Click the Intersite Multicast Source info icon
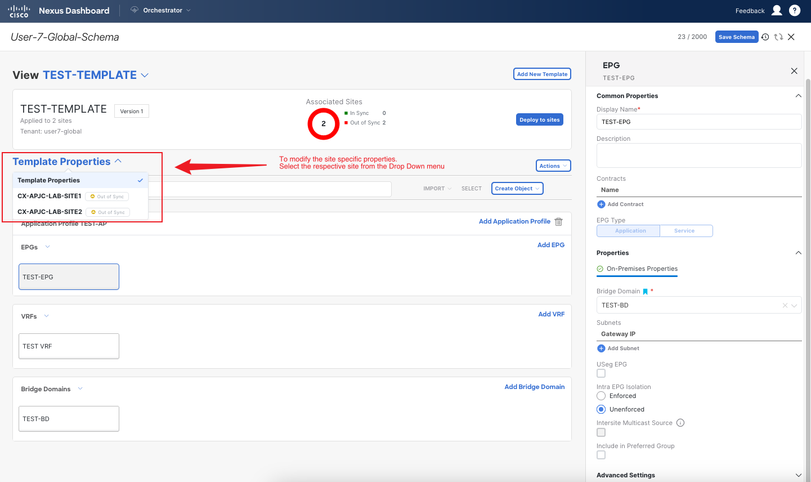Screen dimensions: 811x482 [x=680, y=423]
